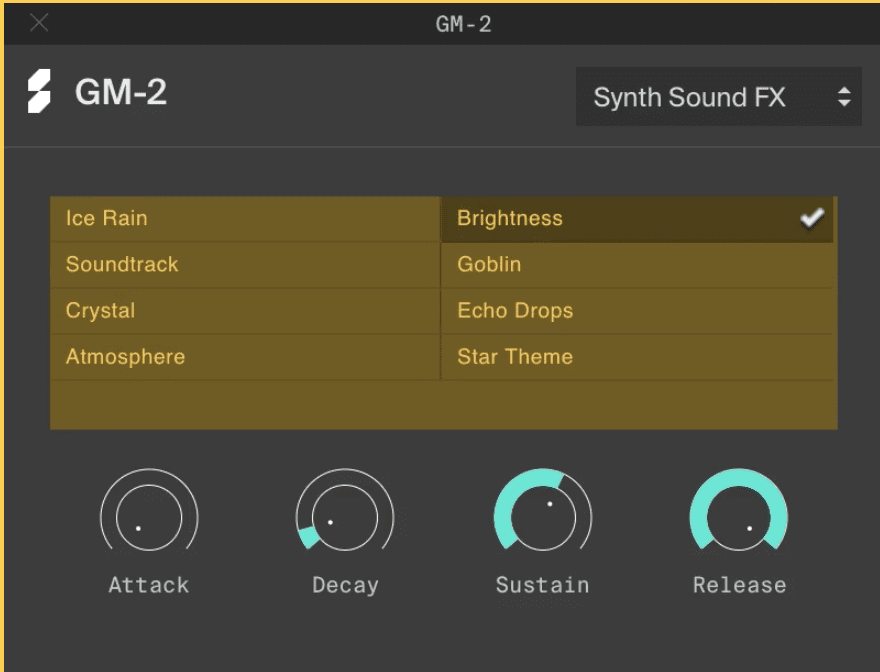This screenshot has height=672, width=880.
Task: Click the Sustain knob
Action: coord(542,517)
